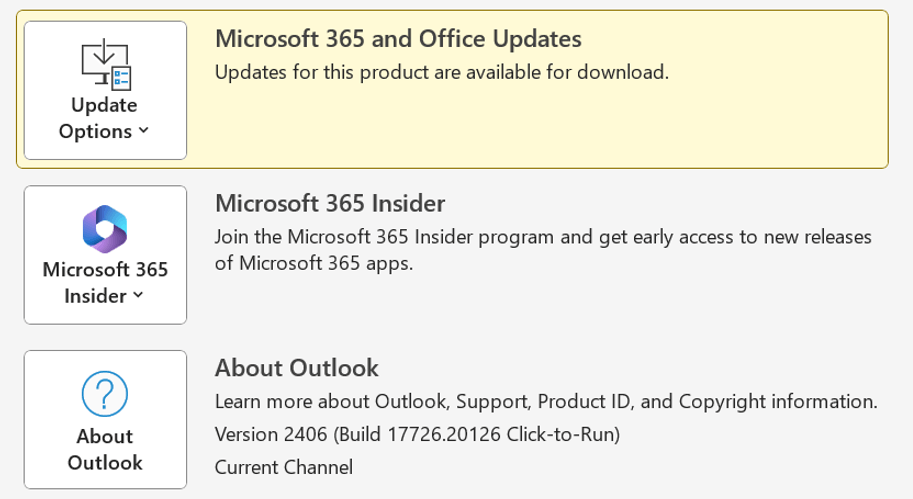Click the "Version 2406" text

(271, 435)
